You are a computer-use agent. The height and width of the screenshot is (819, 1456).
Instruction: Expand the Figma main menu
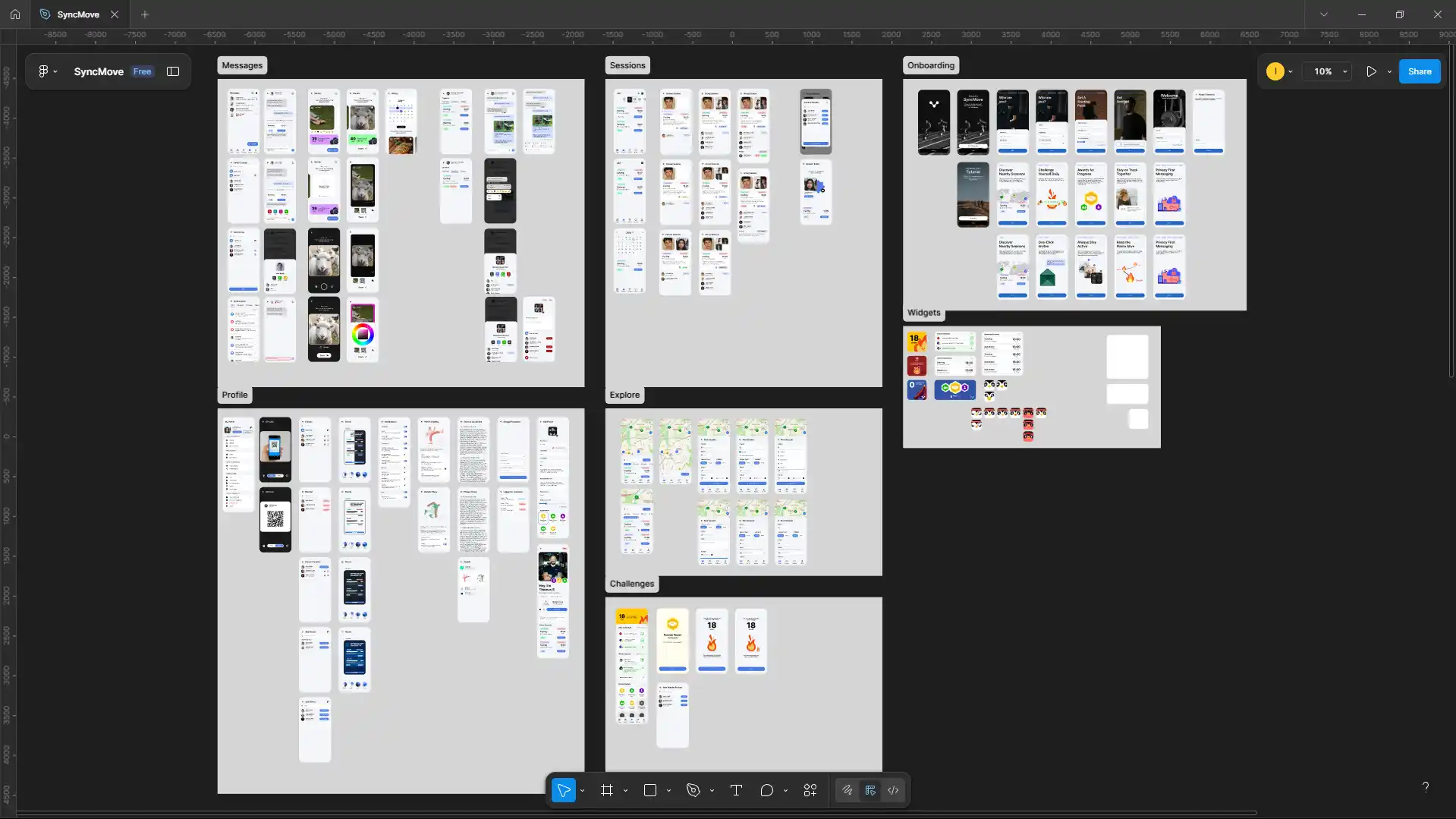click(x=47, y=71)
